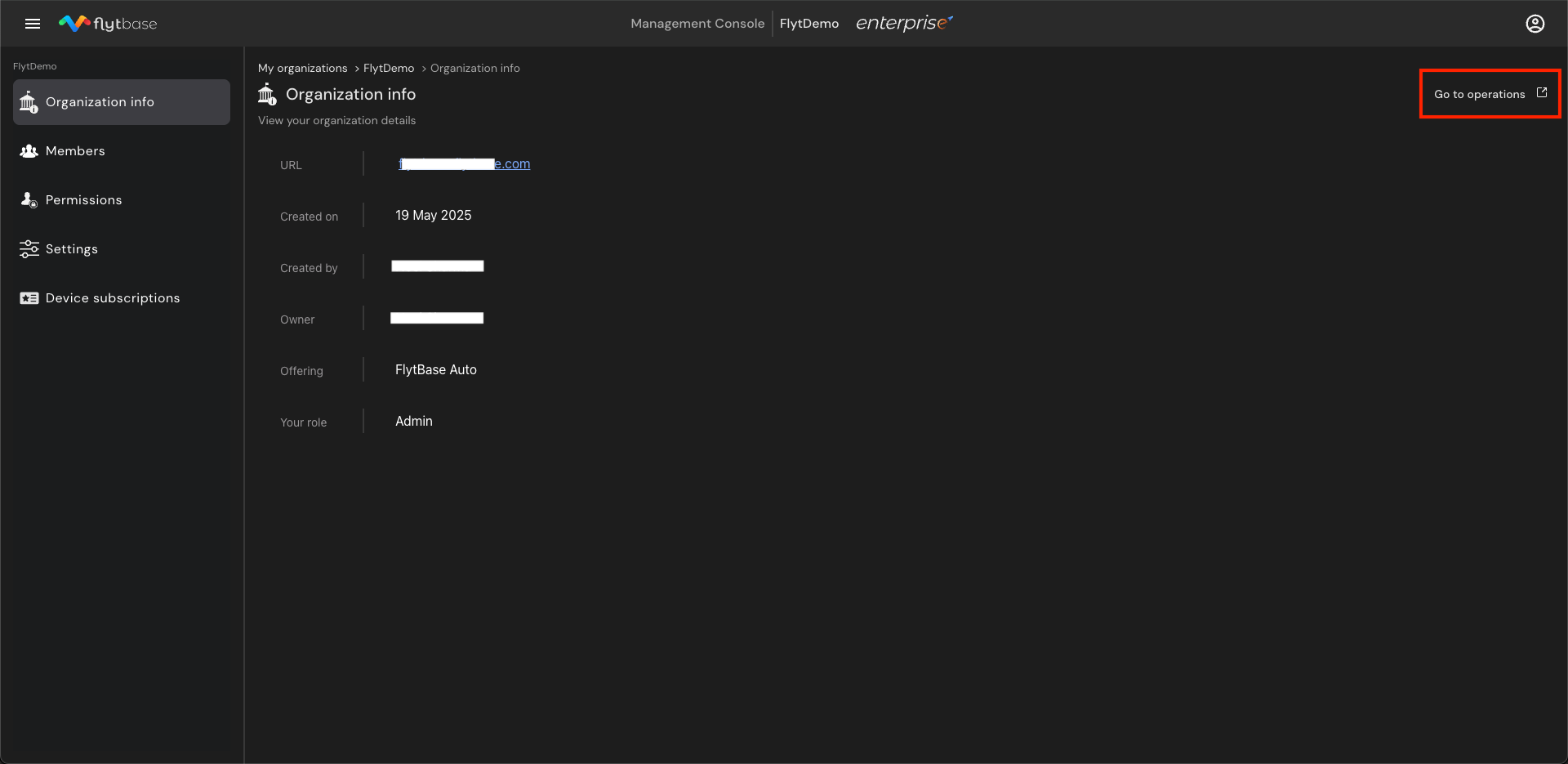Click the Settings sliders icon

pyautogui.click(x=29, y=249)
